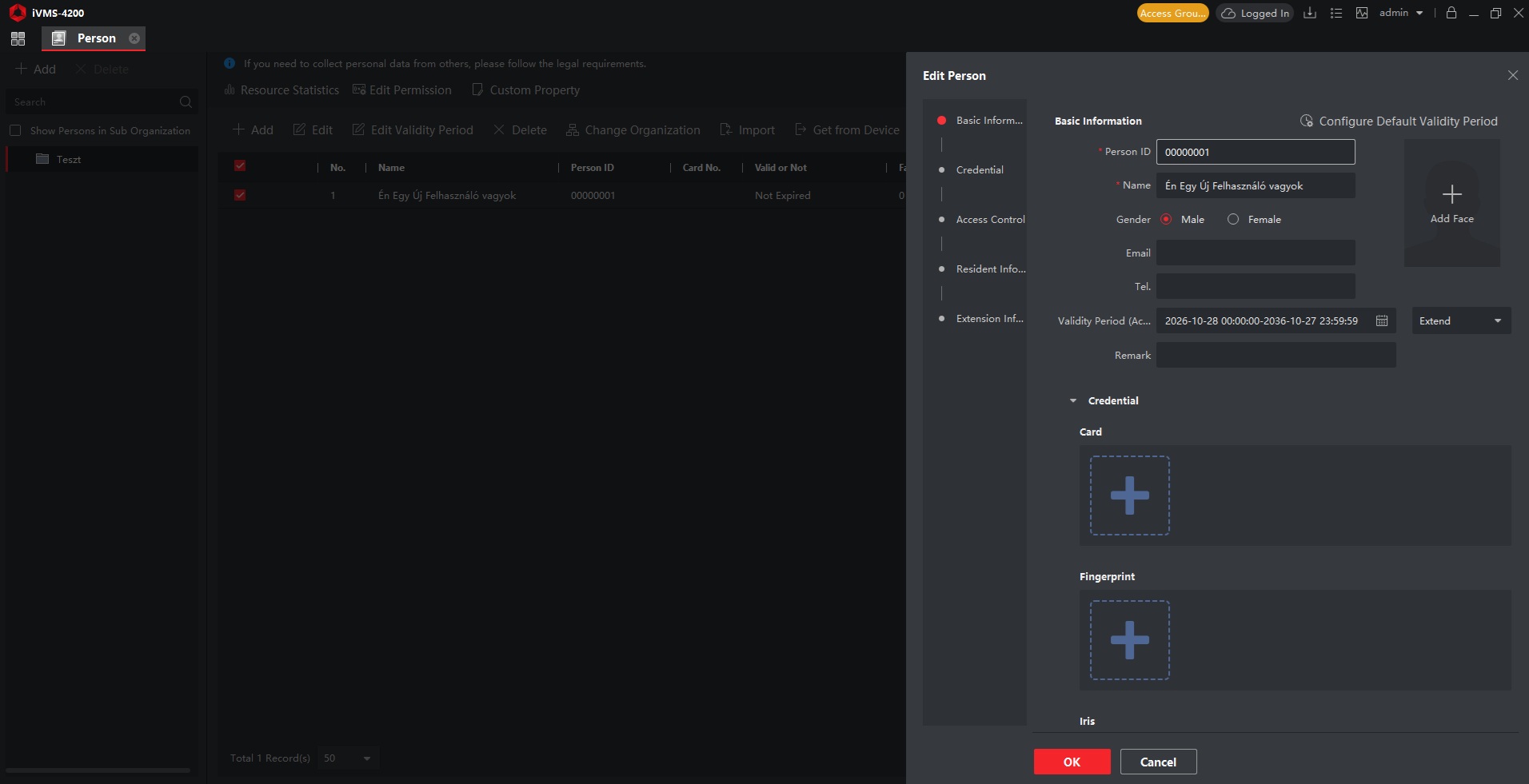Add a new fingerprint credential
The image size is (1529, 784).
click(1129, 640)
